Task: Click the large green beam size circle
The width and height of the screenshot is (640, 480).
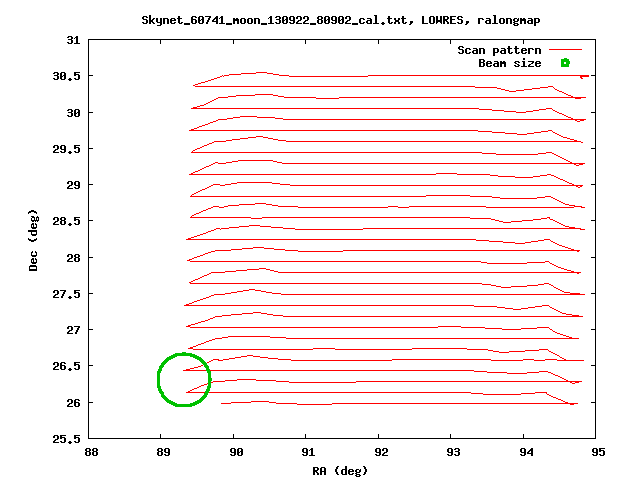Action: (x=184, y=380)
